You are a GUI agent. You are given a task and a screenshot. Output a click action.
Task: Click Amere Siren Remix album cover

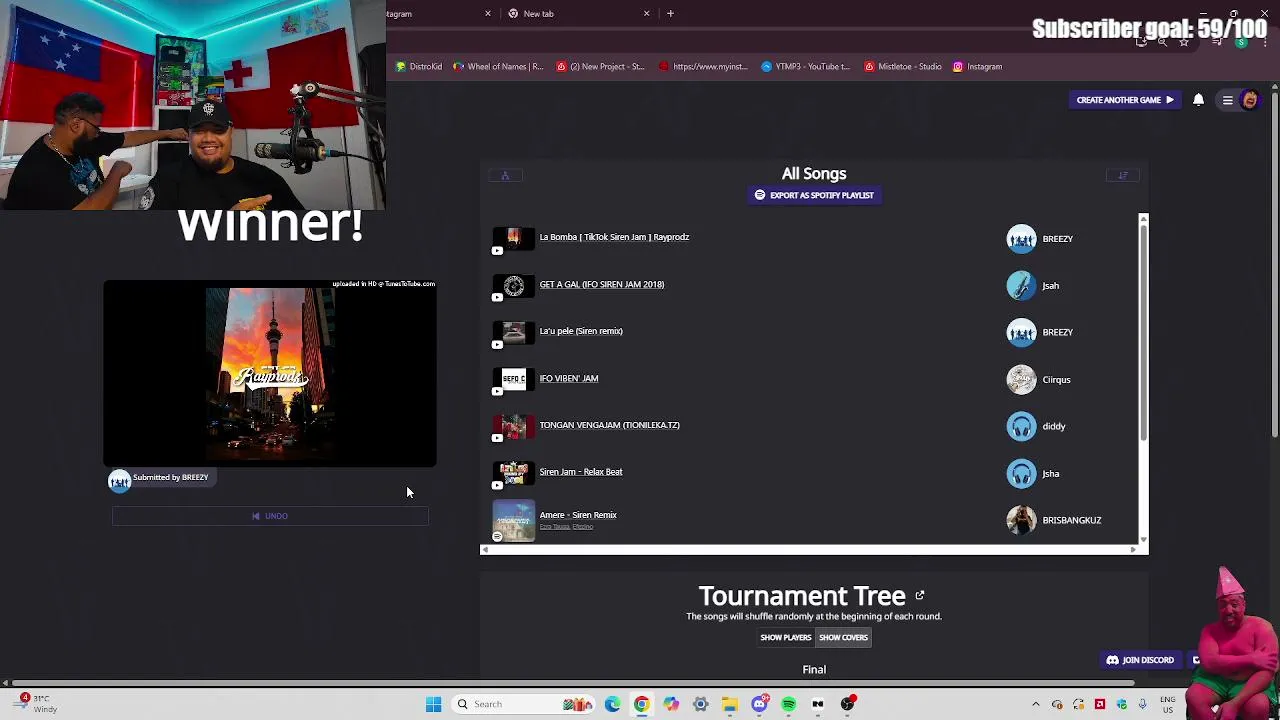tap(513, 521)
